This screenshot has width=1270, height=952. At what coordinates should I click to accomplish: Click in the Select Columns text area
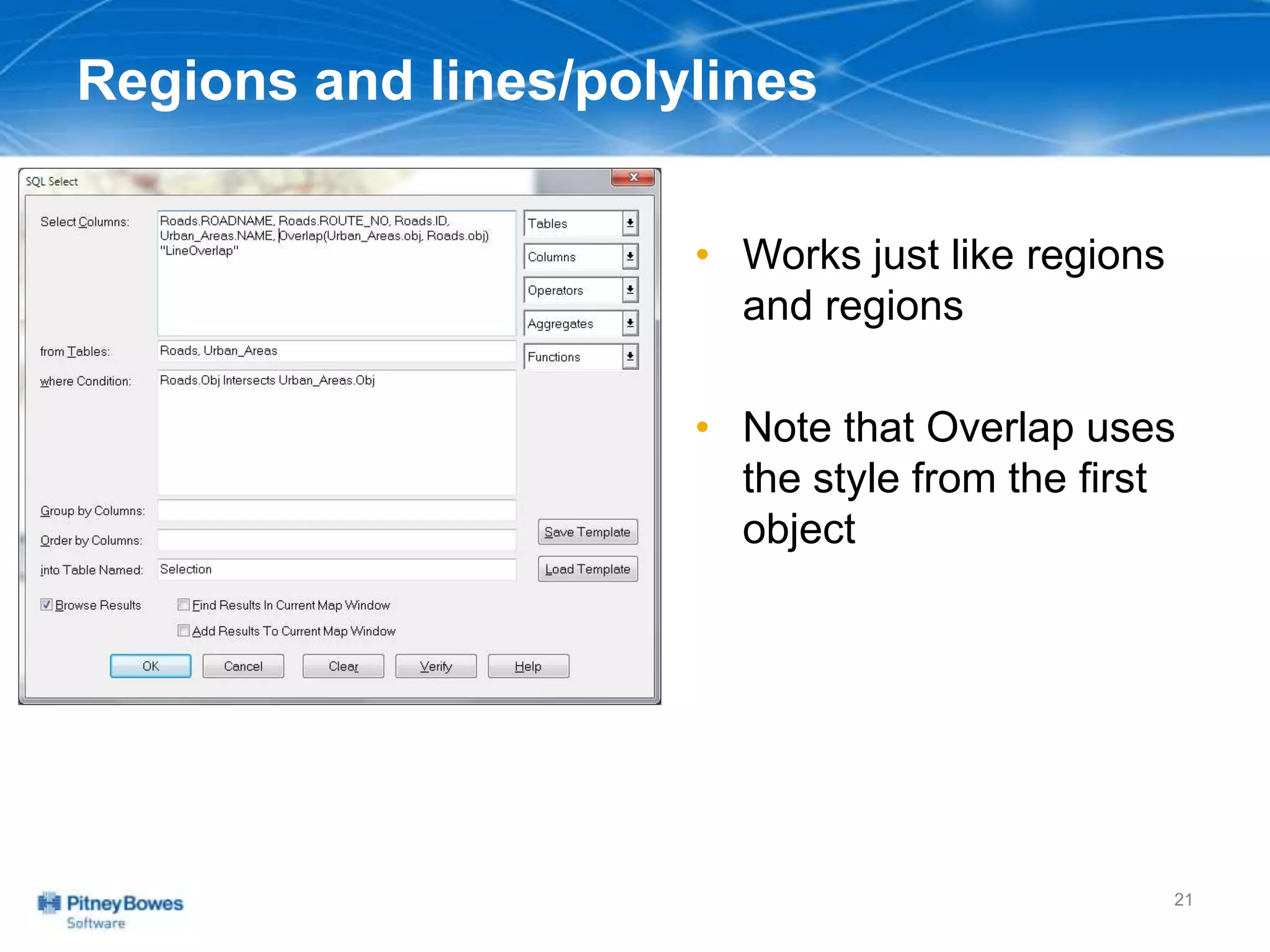pyautogui.click(x=336, y=291)
